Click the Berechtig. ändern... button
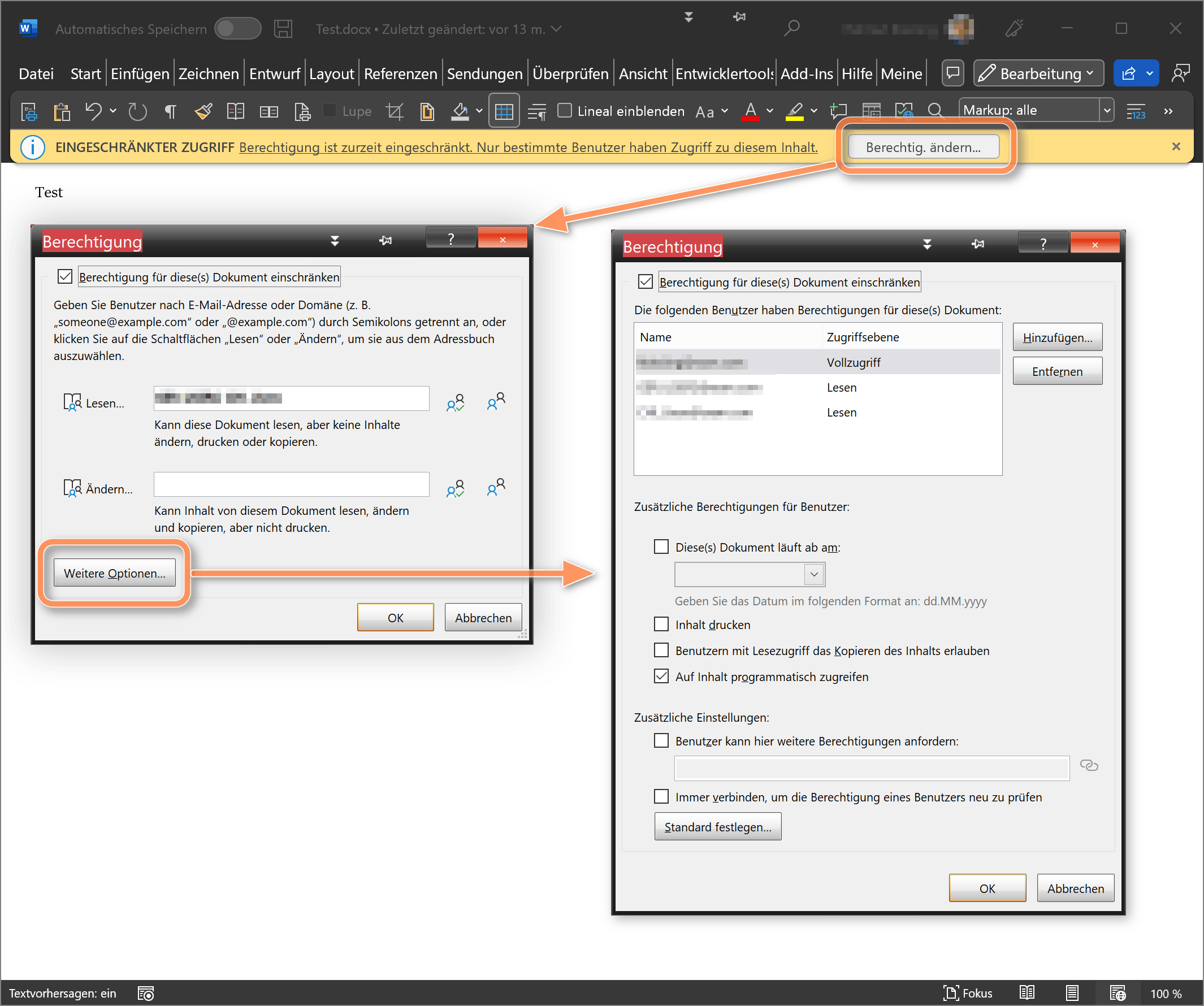 923,148
